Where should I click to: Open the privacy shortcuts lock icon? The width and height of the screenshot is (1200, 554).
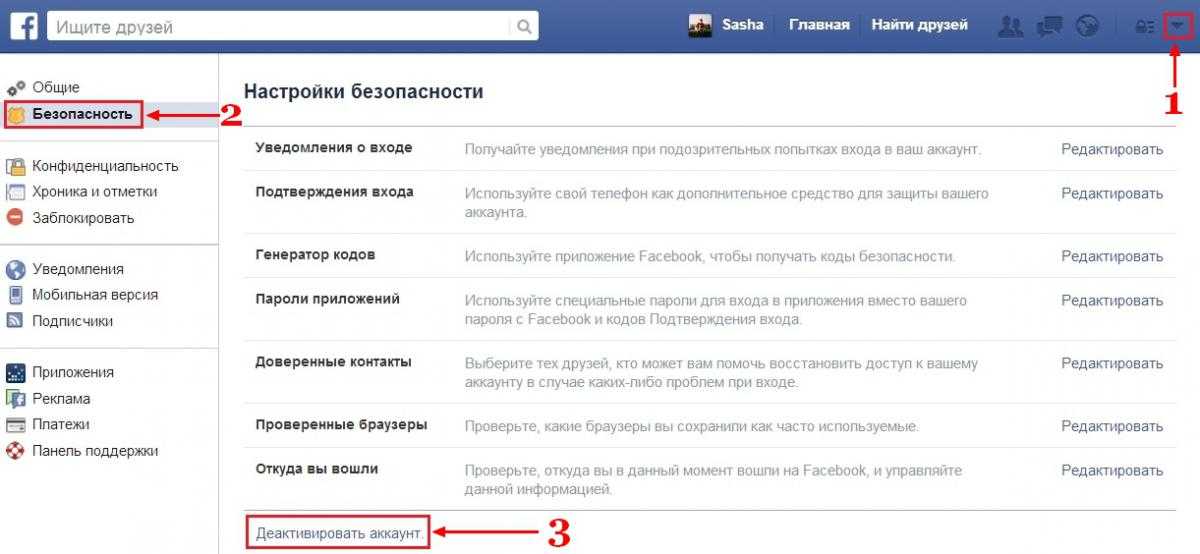pos(1142,28)
